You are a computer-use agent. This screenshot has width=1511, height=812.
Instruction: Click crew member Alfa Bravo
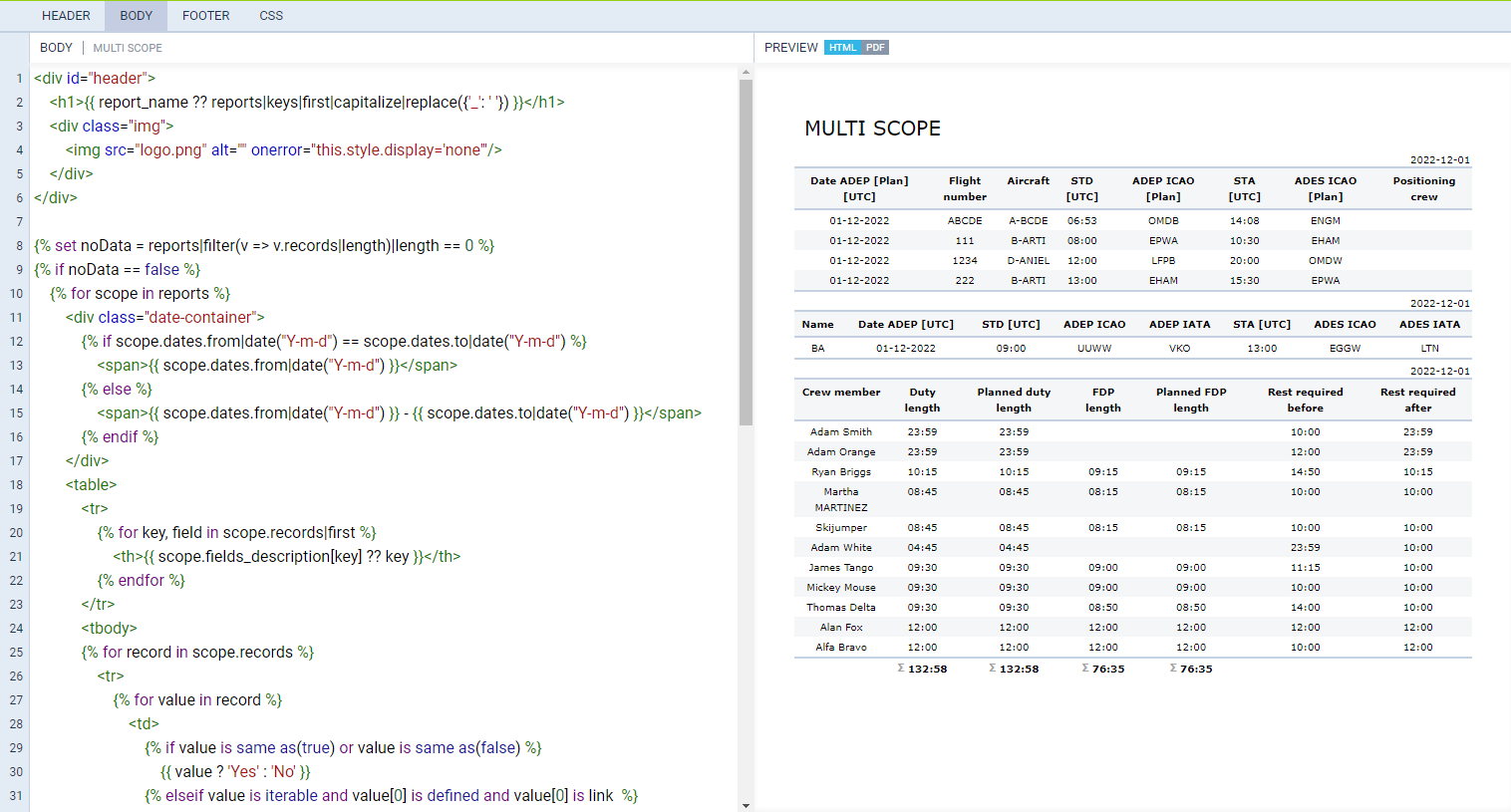(x=841, y=648)
